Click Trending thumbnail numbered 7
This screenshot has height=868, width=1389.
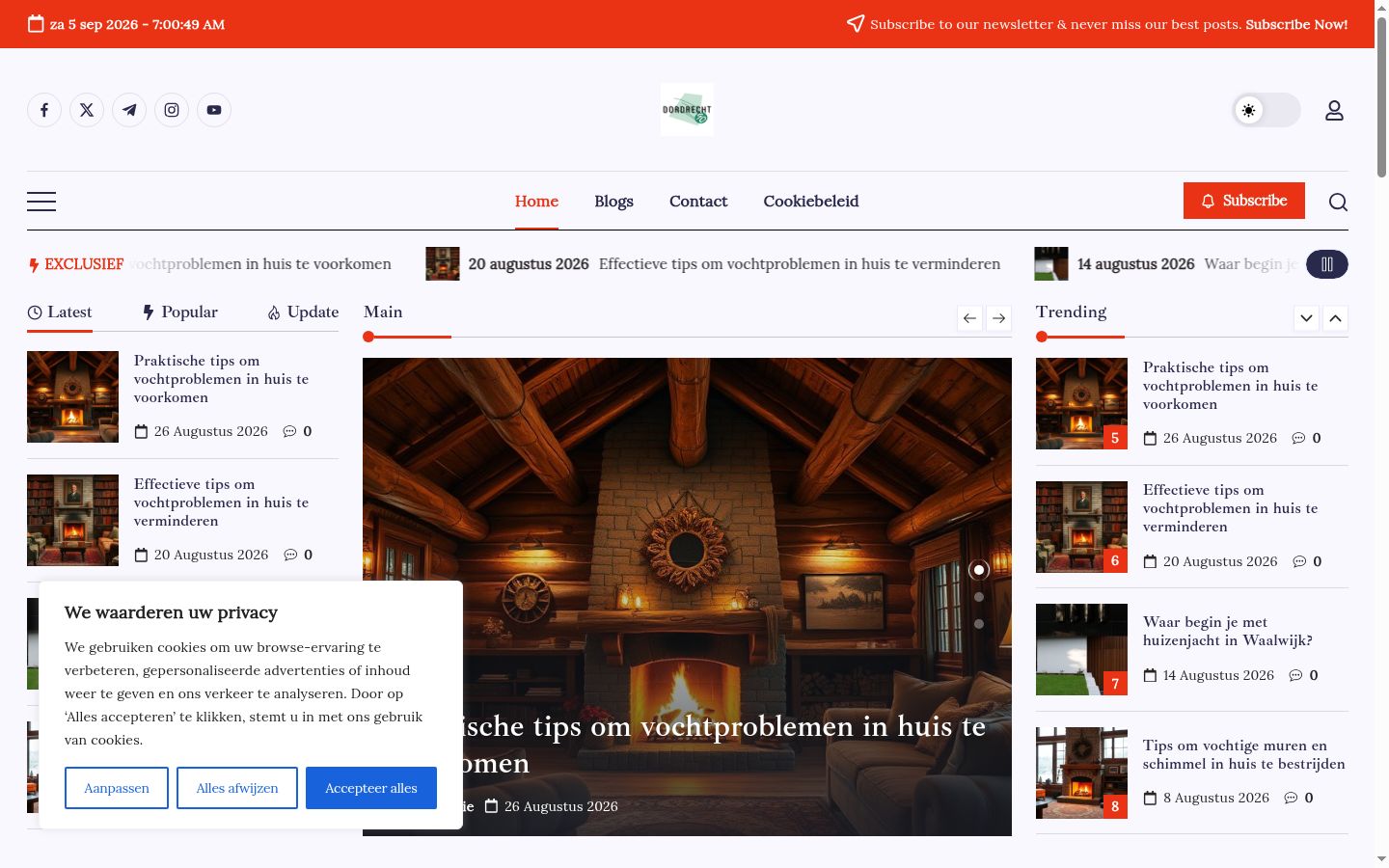pos(1081,649)
